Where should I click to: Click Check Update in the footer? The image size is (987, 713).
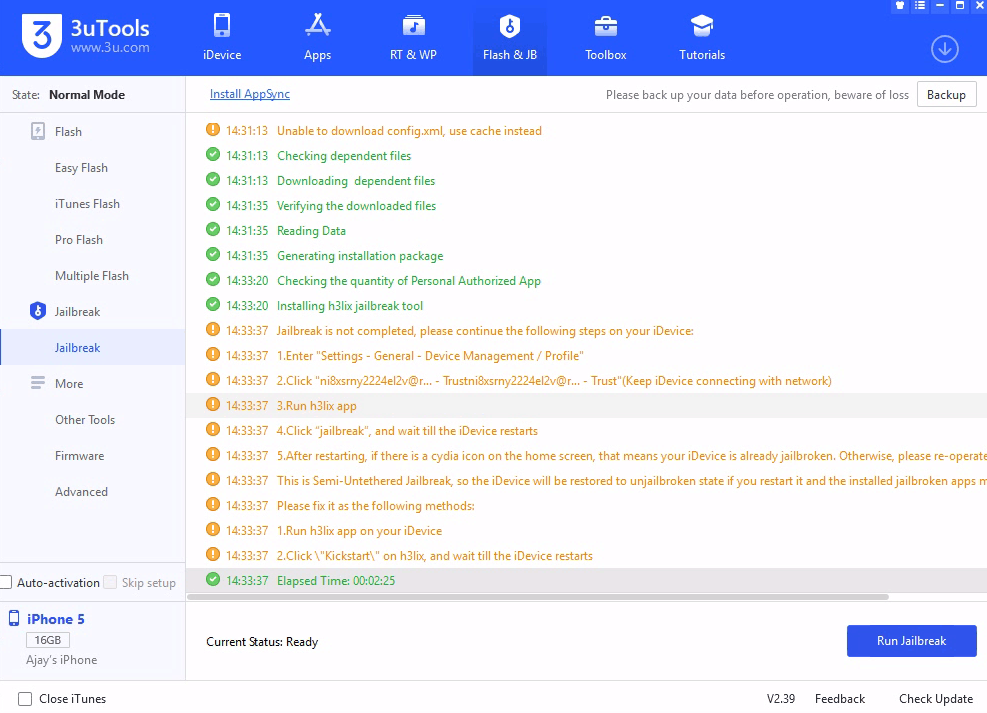click(x=936, y=699)
